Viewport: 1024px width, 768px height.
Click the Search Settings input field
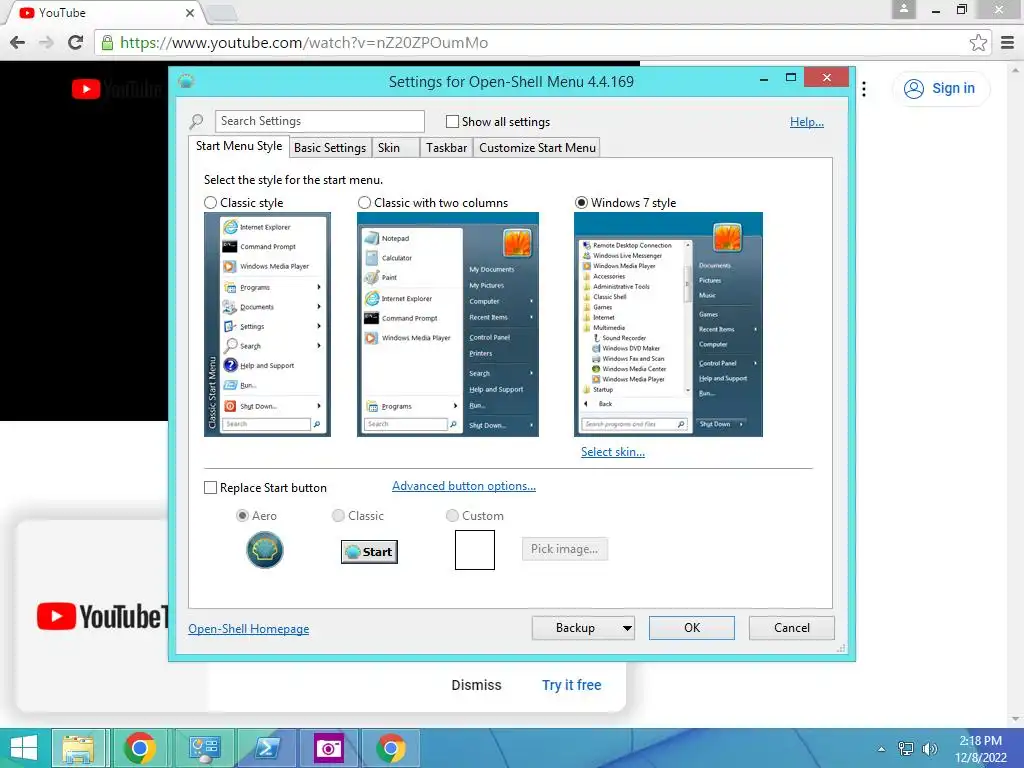[319, 121]
